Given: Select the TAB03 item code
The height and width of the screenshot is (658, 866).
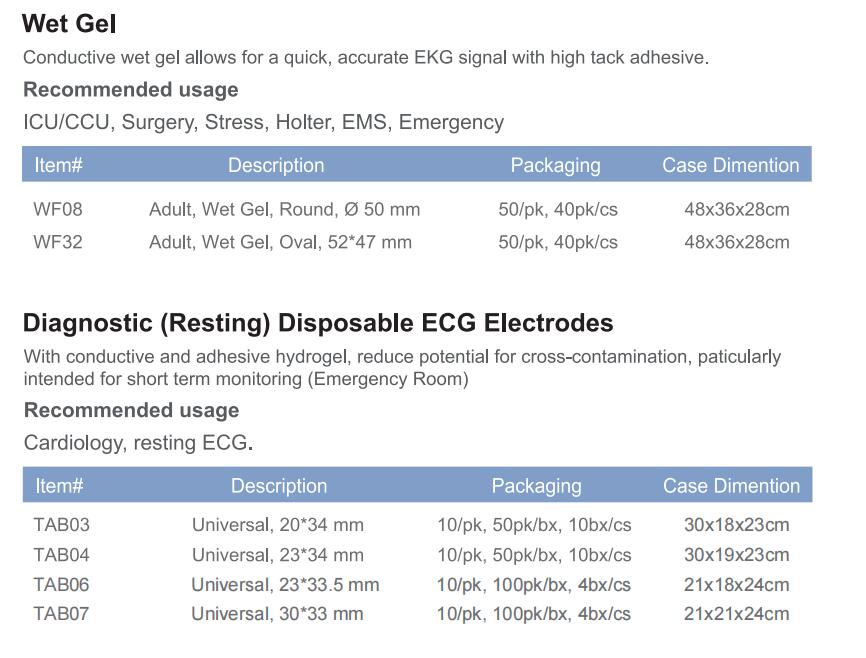Looking at the screenshot, I should click(61, 524).
